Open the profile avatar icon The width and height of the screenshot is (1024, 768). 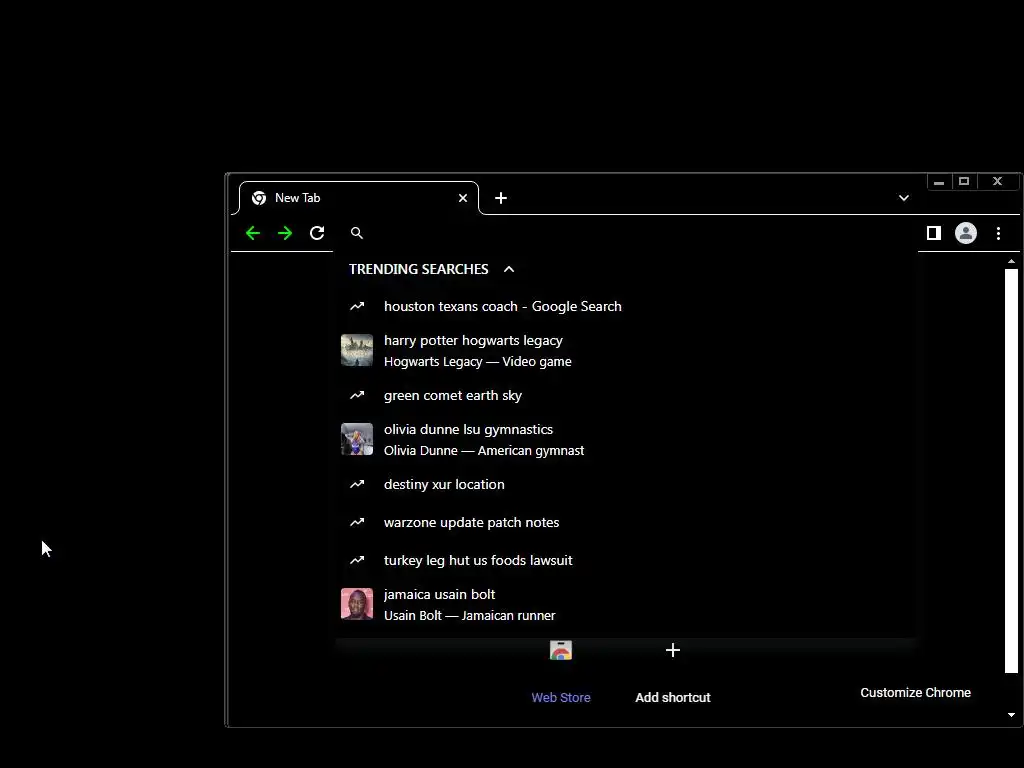(x=966, y=233)
